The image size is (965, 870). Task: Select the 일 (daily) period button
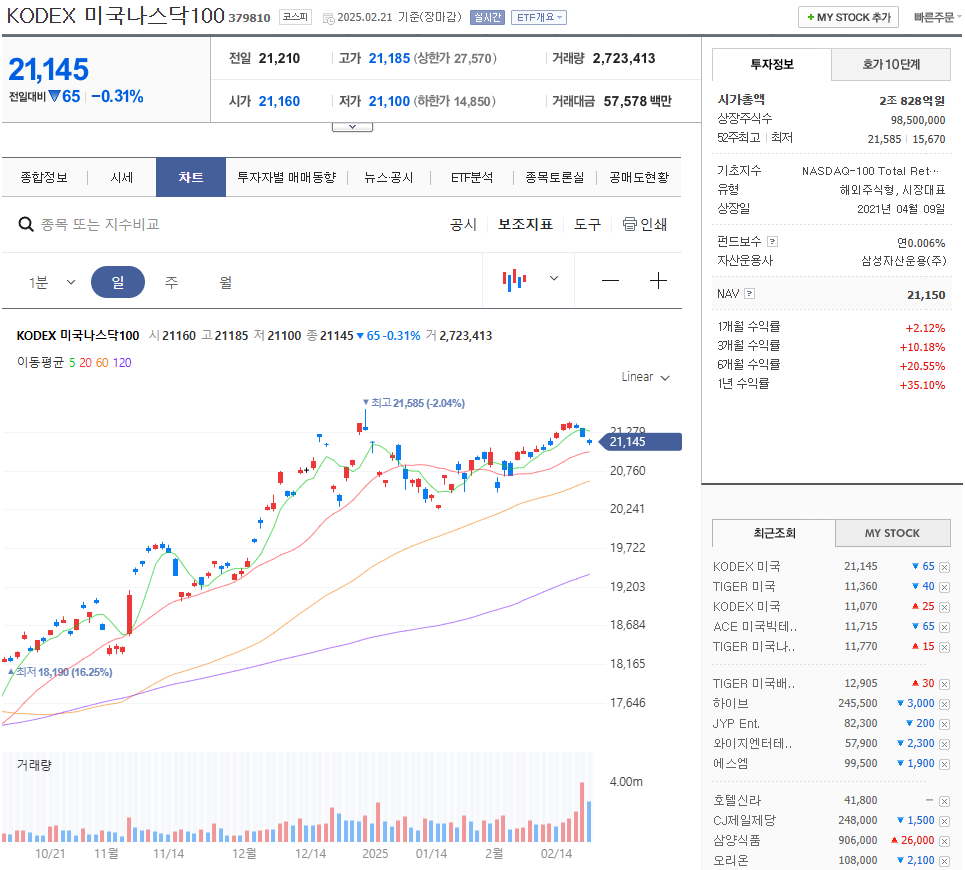tap(118, 281)
